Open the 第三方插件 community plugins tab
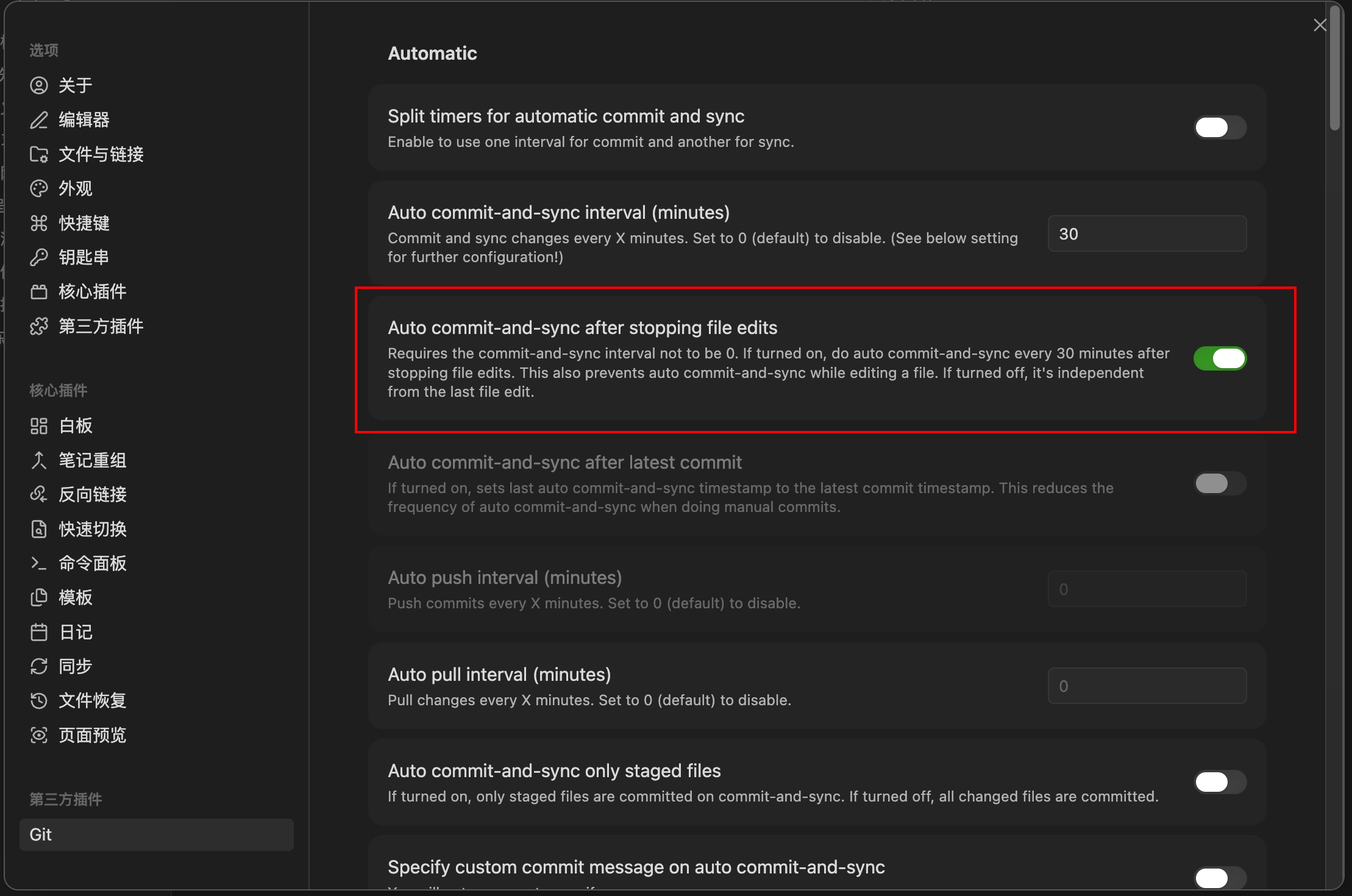 (157, 326)
